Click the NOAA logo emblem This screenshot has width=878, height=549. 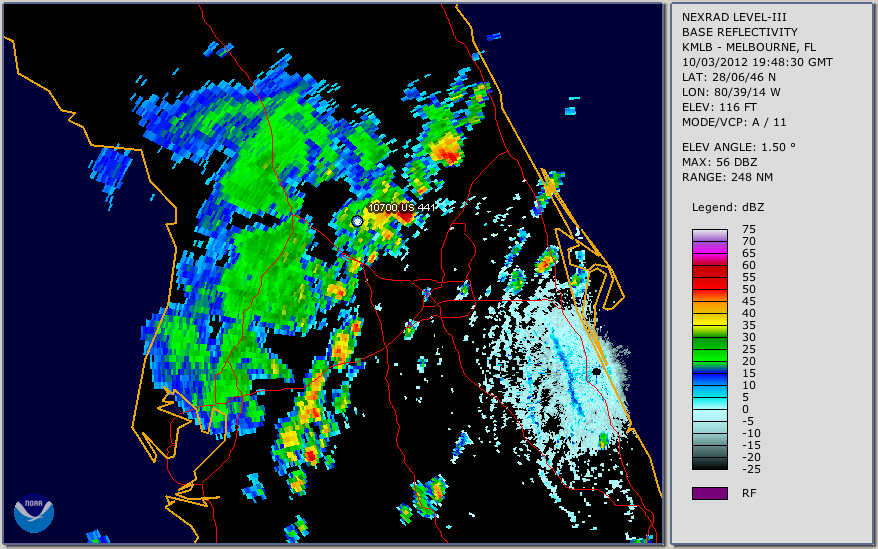[34, 513]
